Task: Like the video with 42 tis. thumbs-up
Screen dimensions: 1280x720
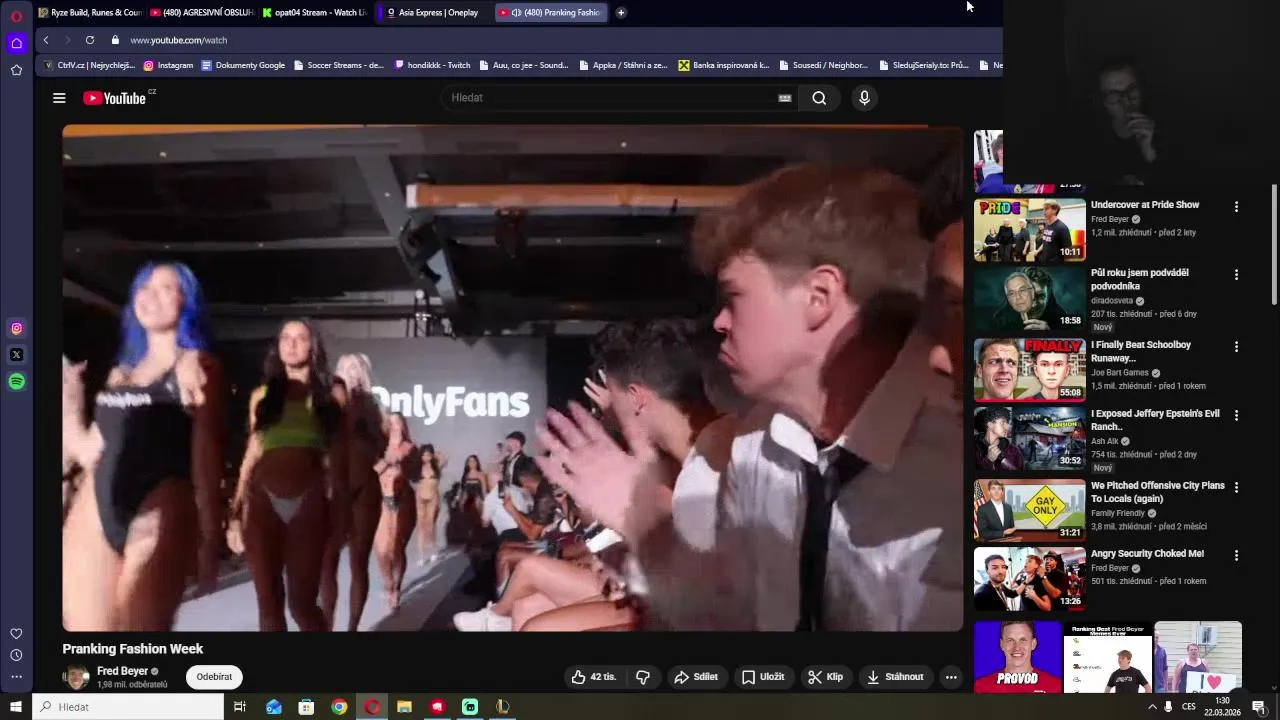Action: [594, 677]
